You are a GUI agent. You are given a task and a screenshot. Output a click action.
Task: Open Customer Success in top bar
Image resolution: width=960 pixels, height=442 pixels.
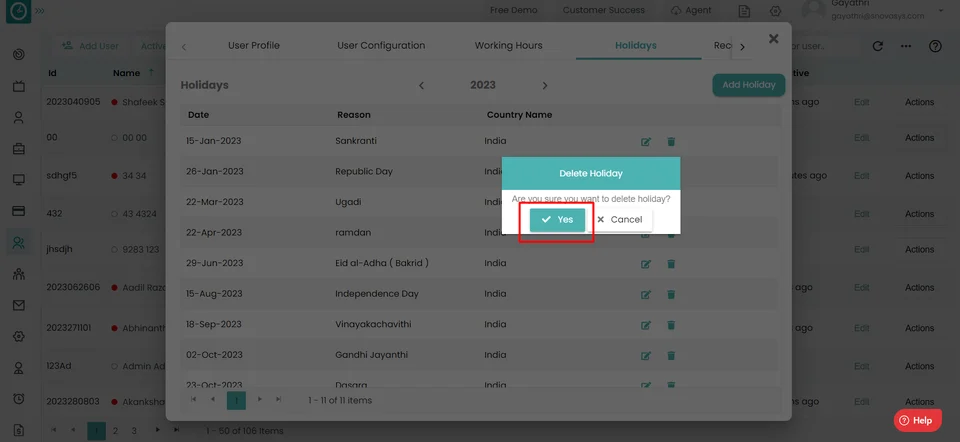pyautogui.click(x=604, y=10)
